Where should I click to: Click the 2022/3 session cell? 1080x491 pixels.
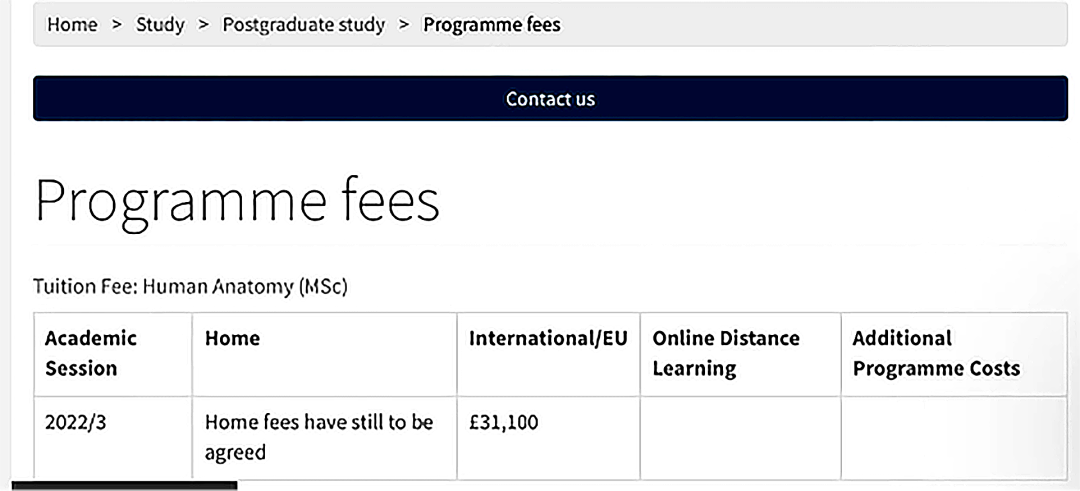[x=113, y=438]
